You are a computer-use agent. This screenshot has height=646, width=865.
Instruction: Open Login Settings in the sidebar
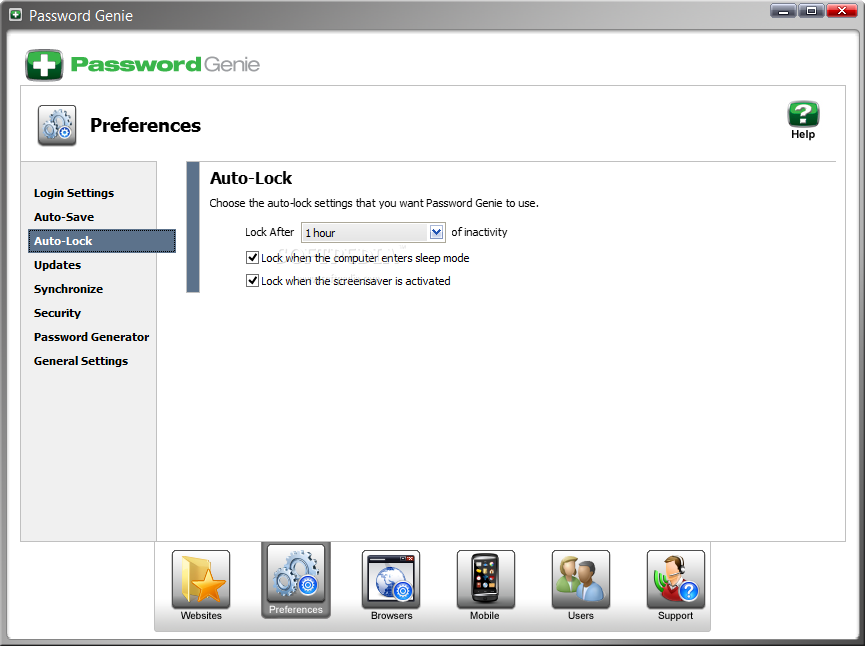[74, 193]
